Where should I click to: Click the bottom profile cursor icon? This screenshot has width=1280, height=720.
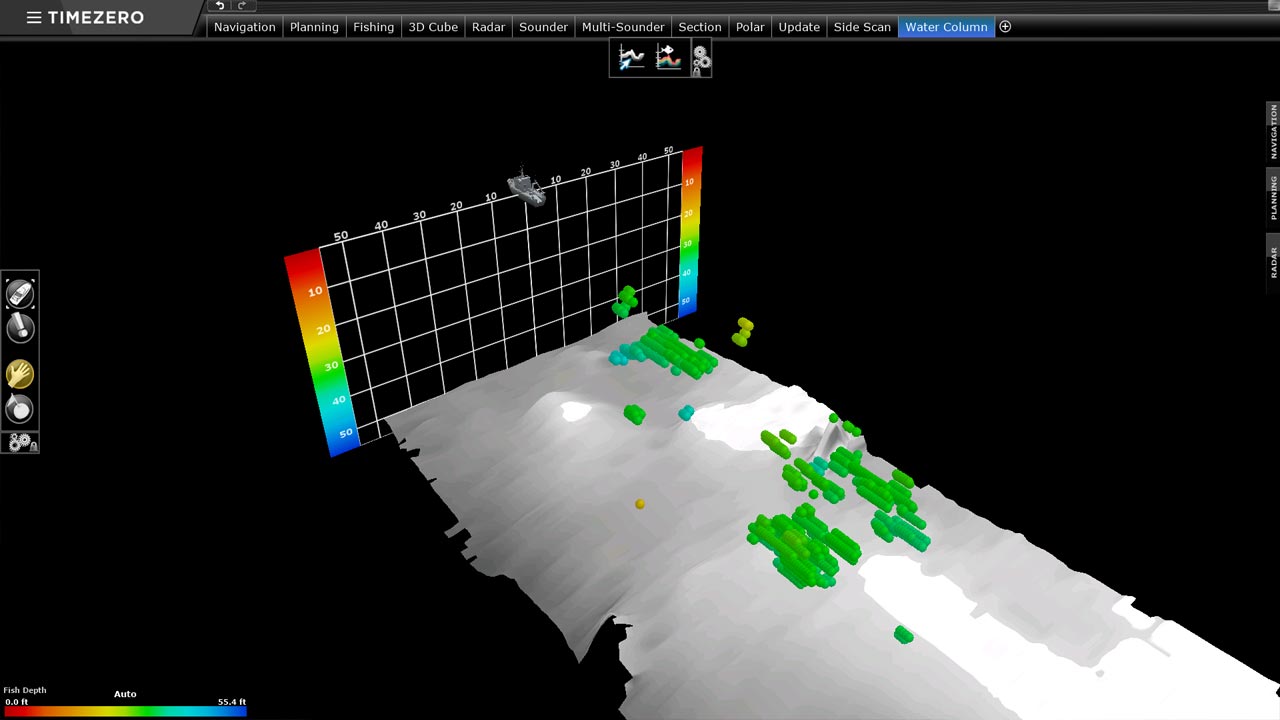click(x=631, y=58)
